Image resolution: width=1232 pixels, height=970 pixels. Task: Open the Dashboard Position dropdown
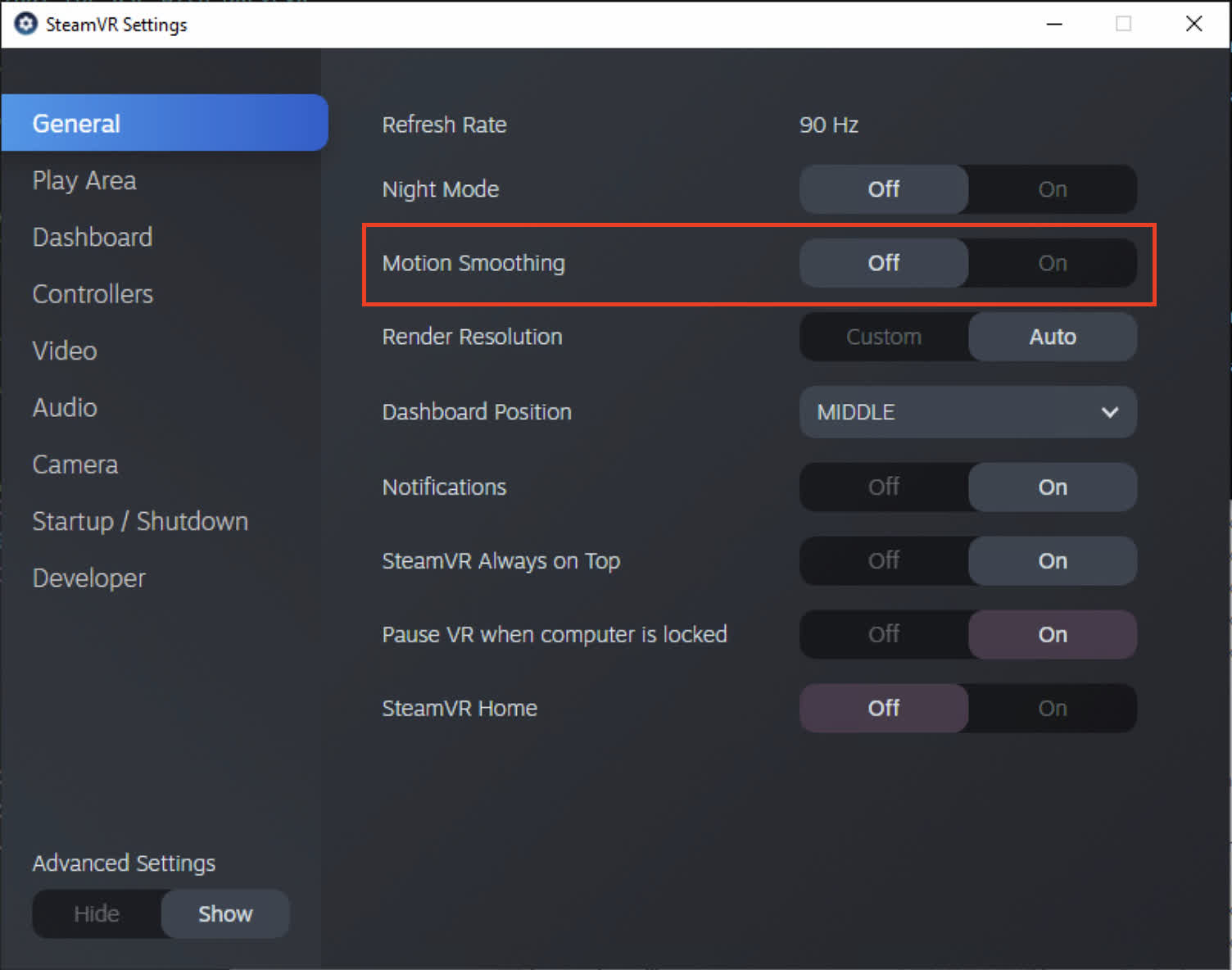click(967, 412)
